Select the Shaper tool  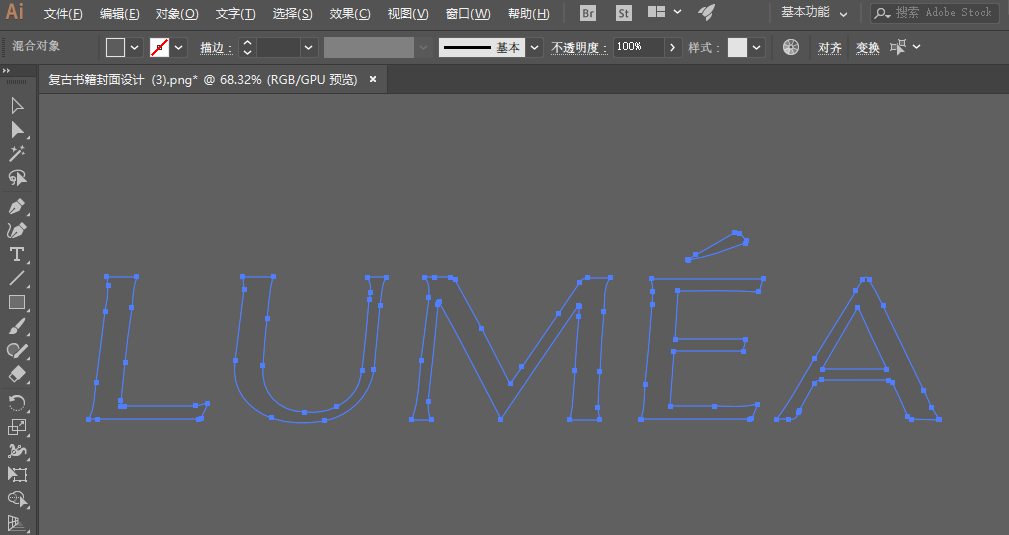[17, 350]
